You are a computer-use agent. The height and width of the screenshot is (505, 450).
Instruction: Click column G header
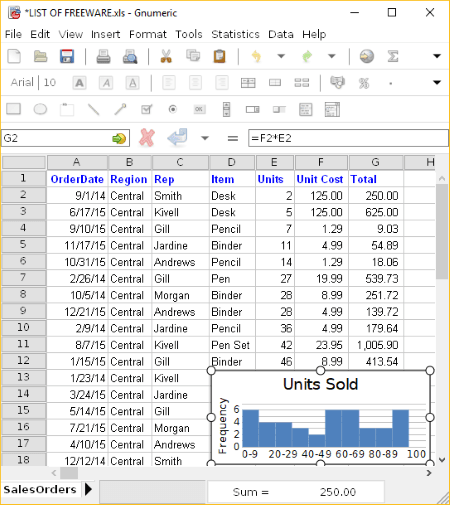coord(376,162)
